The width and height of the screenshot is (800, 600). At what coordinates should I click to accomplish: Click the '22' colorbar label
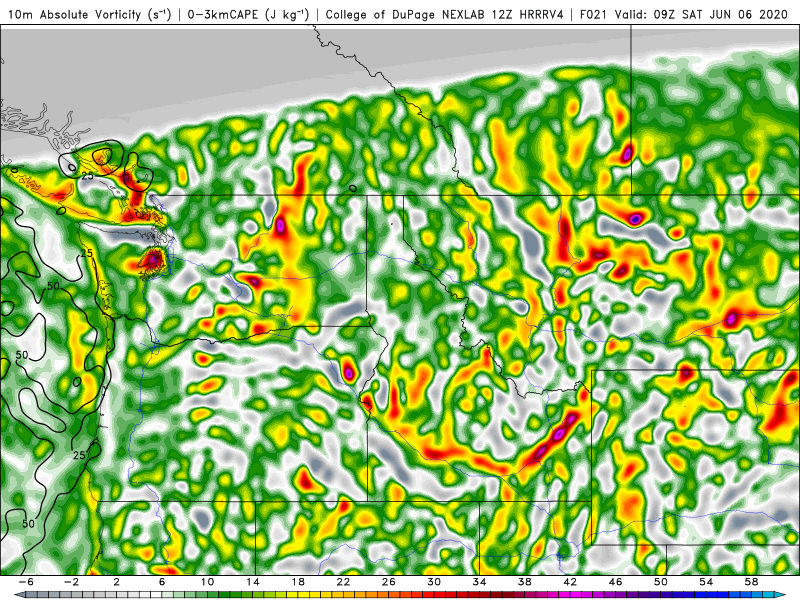(x=343, y=582)
